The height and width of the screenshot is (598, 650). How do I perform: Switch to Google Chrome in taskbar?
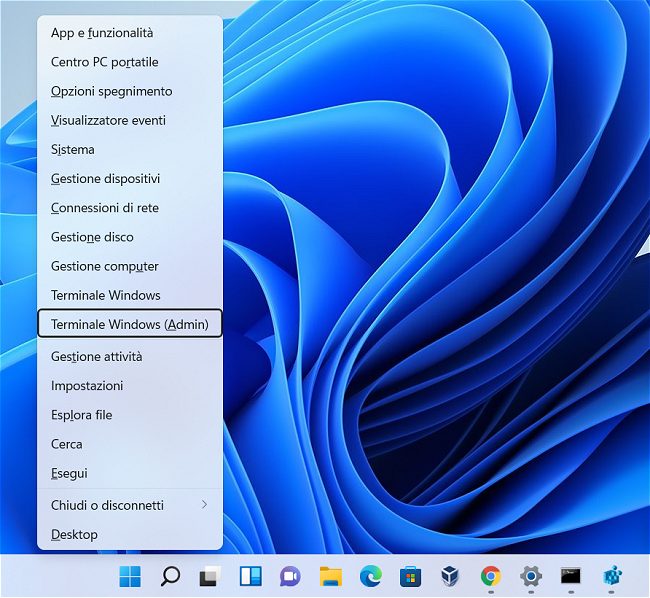(491, 576)
